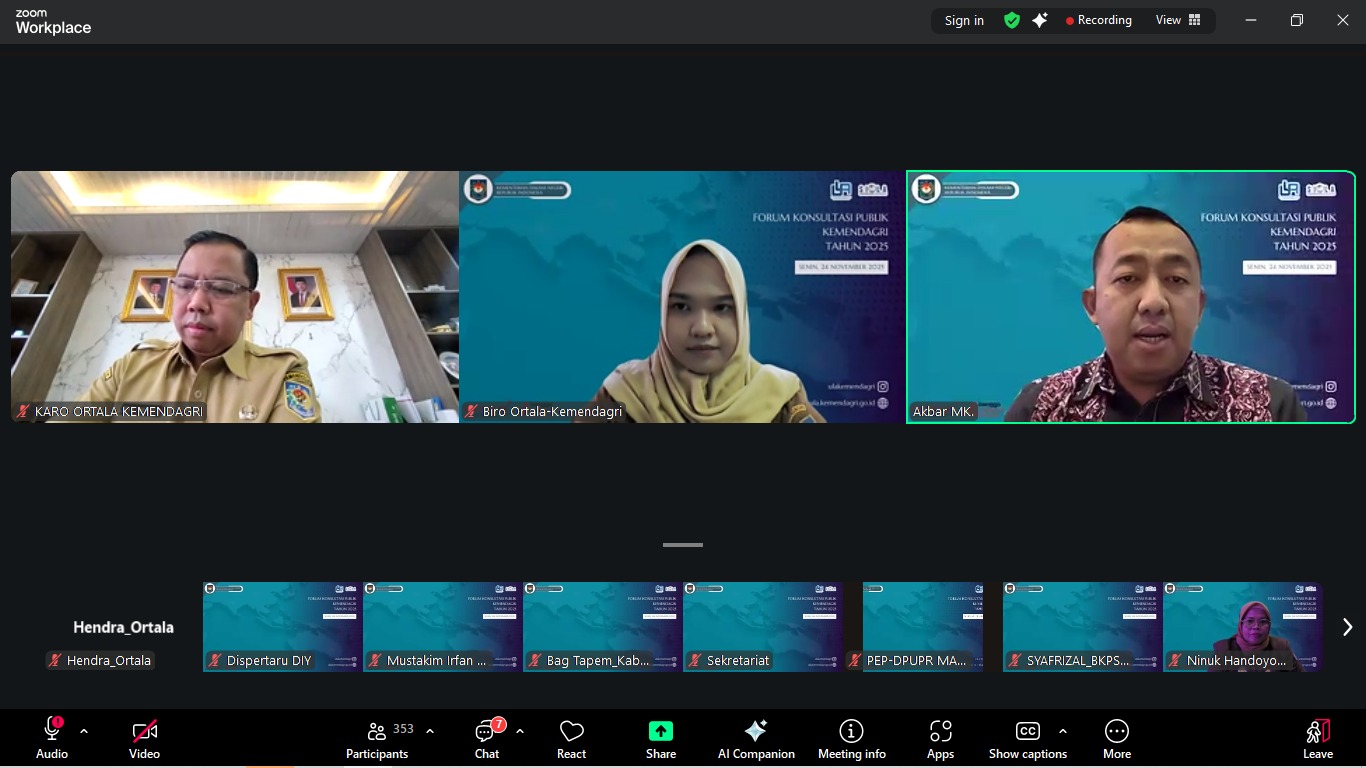Click muted mic icon on Sekretariat
The image size is (1366, 768).
point(695,660)
